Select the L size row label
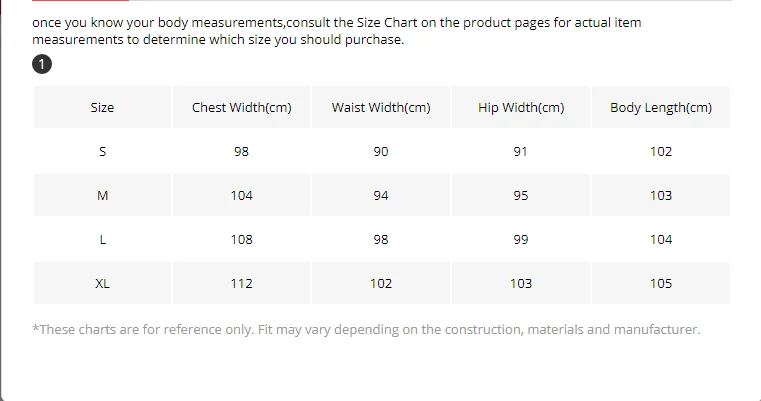Image resolution: width=761 pixels, height=401 pixels. pyautogui.click(x=102, y=239)
